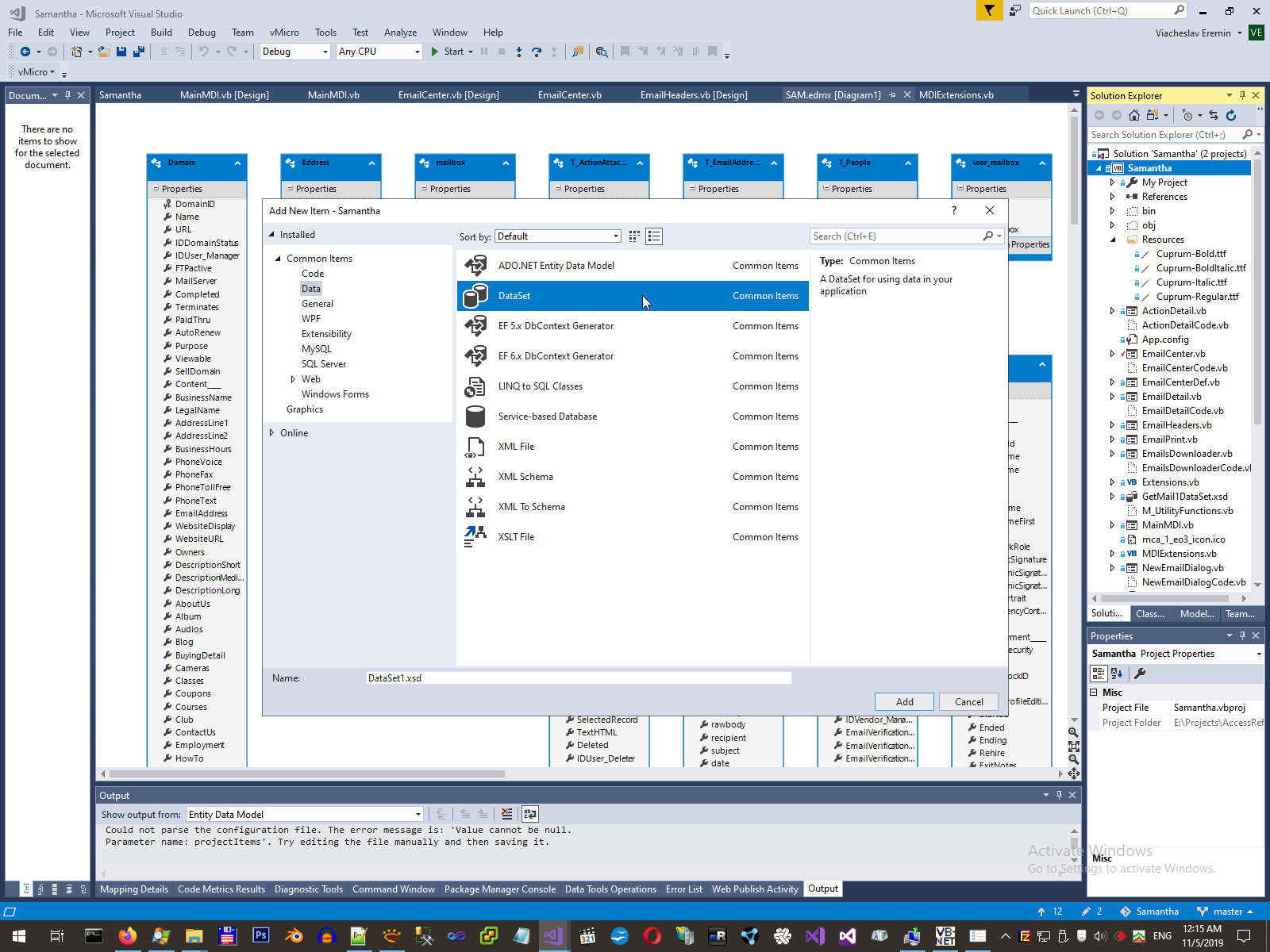Expand the Online templates node
Viewport: 1270px width, 952px height.
271,433
